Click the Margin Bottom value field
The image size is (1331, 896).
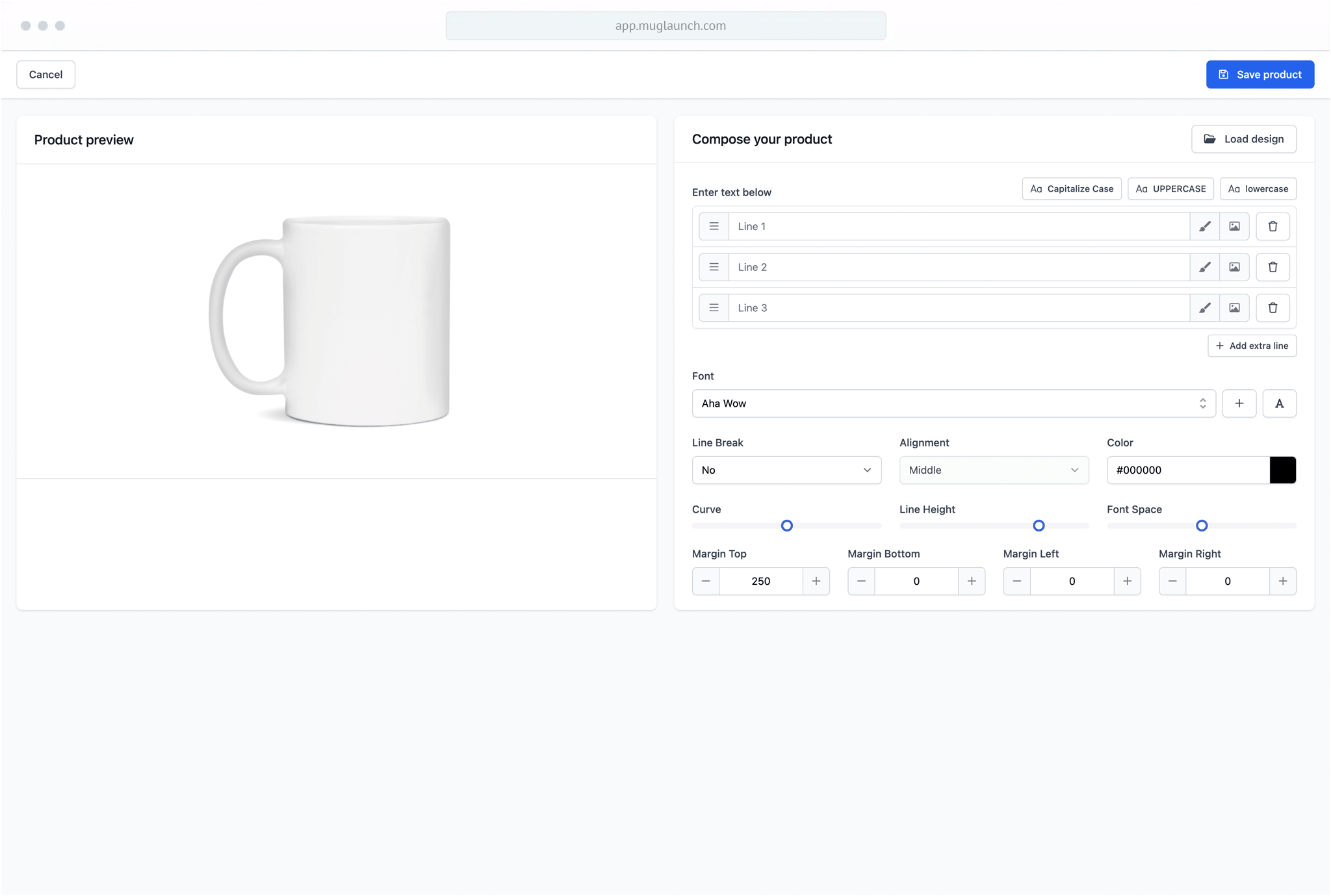916,581
